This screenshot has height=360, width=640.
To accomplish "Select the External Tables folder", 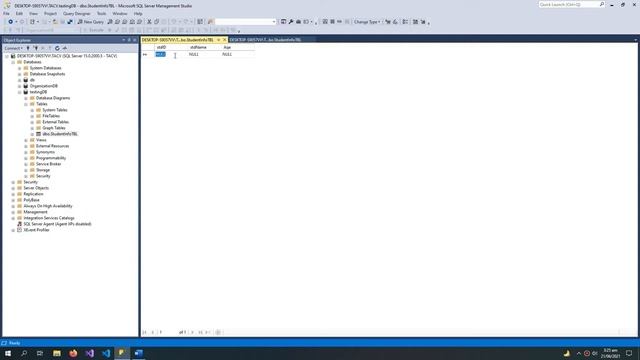I will [56, 122].
